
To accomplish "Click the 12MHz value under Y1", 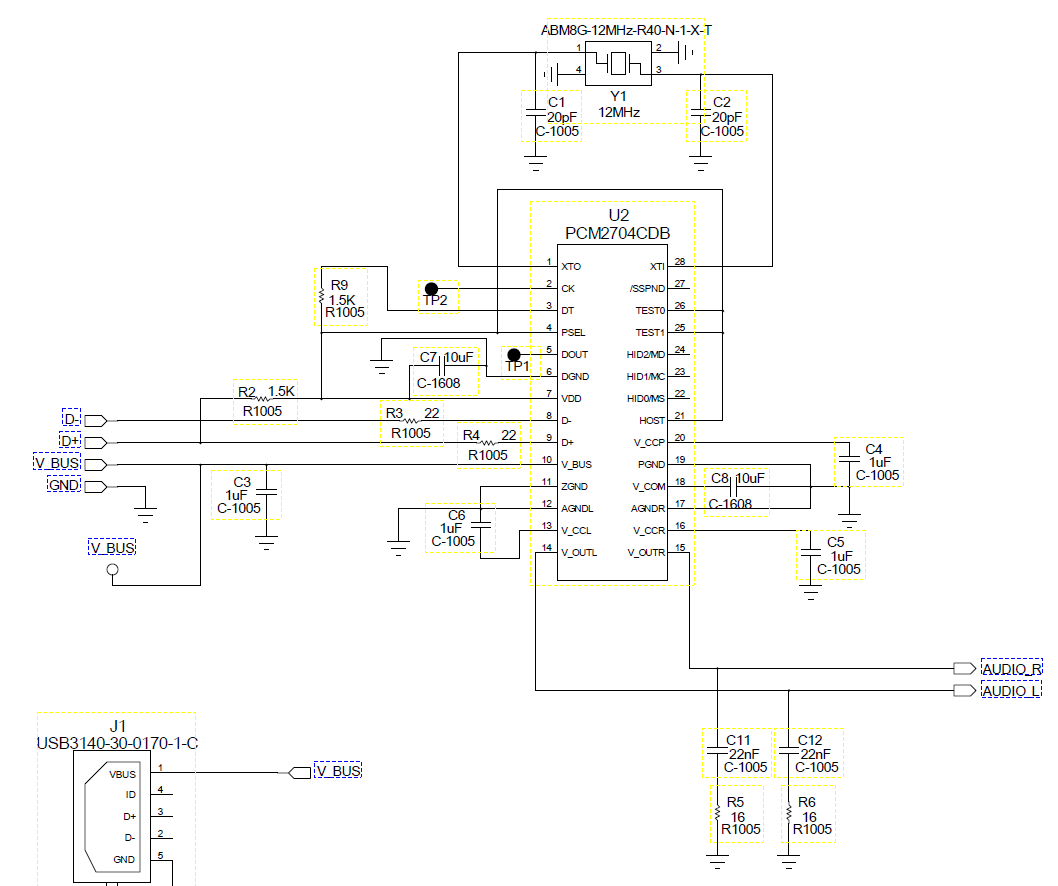I will click(619, 113).
